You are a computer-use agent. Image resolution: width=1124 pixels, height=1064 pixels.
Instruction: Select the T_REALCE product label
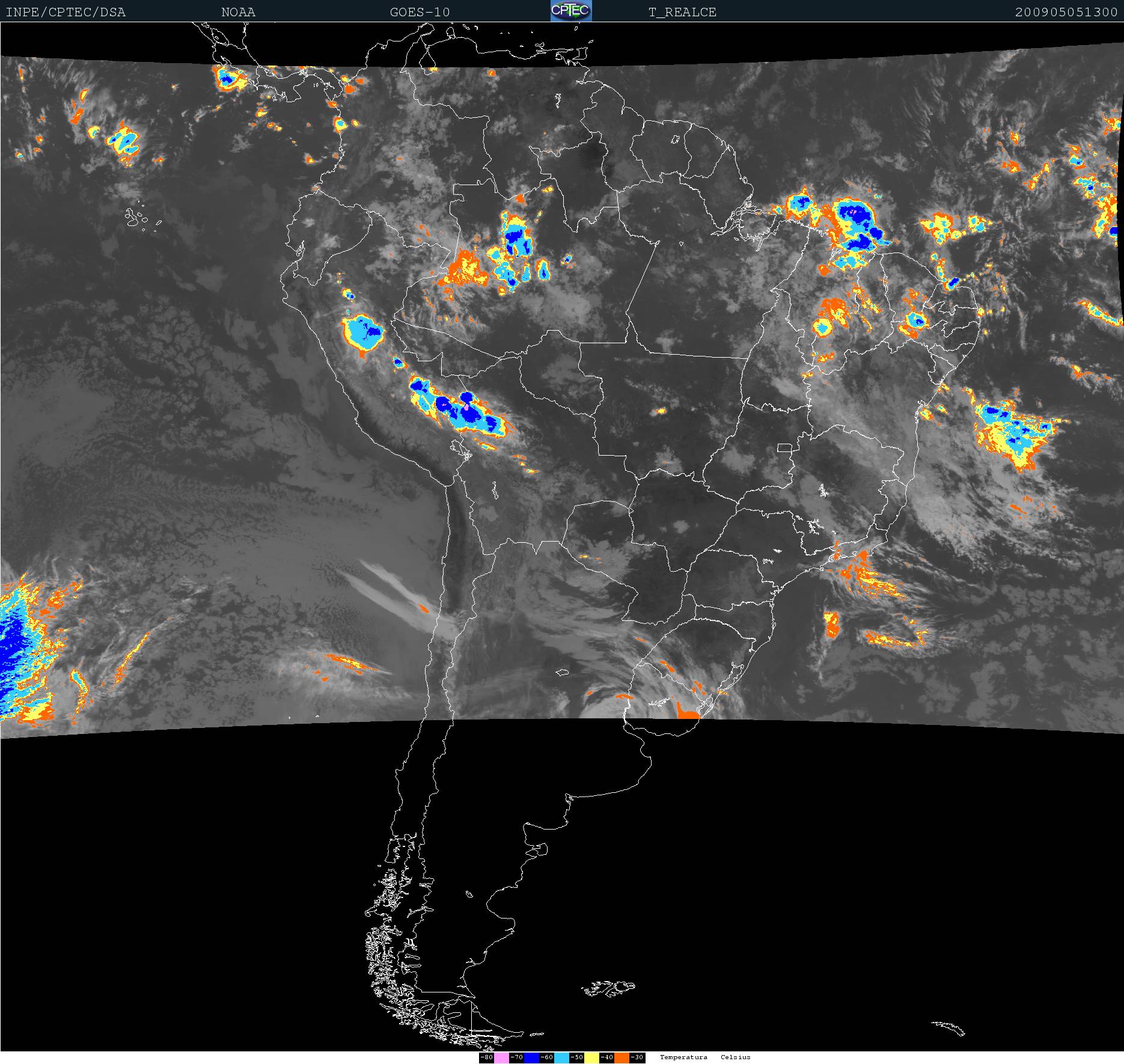[x=682, y=12]
